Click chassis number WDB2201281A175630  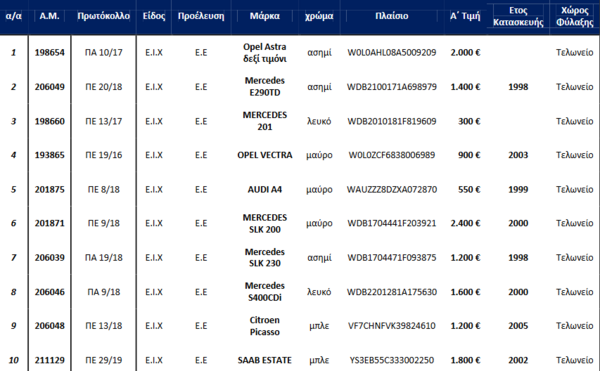[x=391, y=292]
